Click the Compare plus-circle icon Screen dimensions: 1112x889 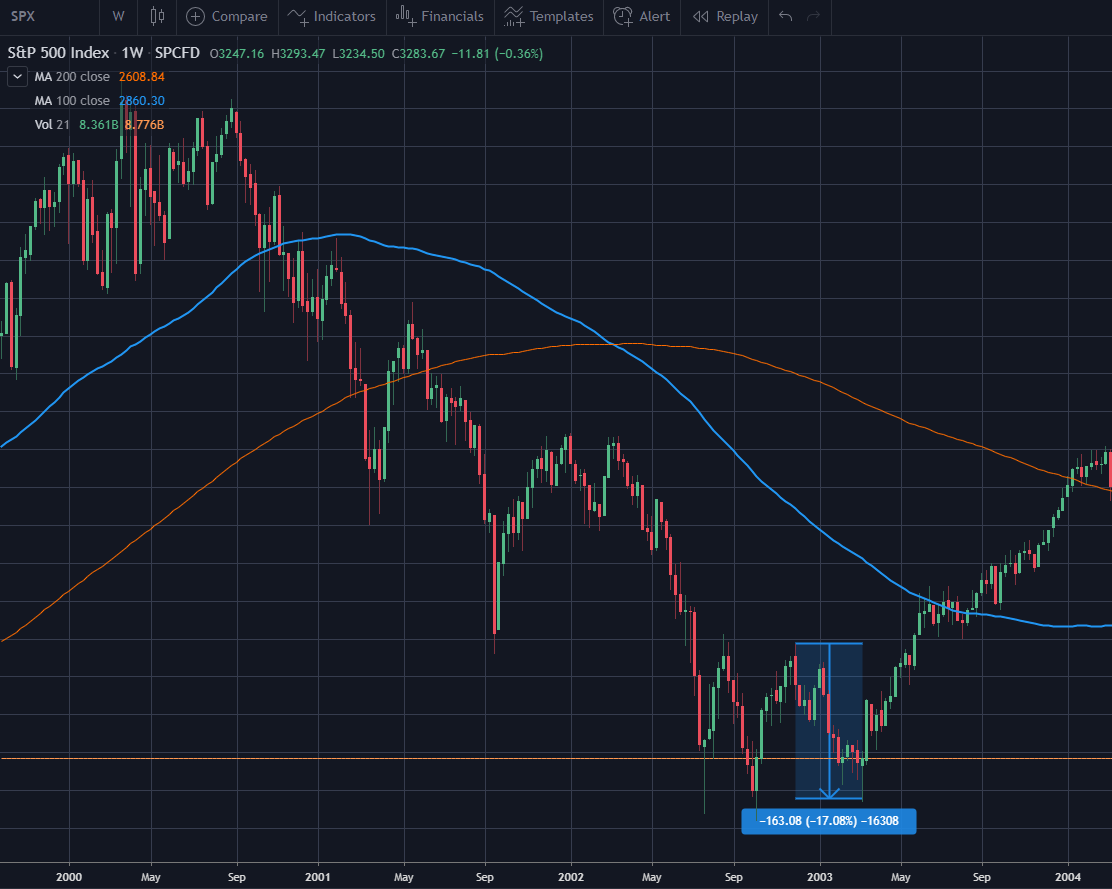[x=195, y=16]
